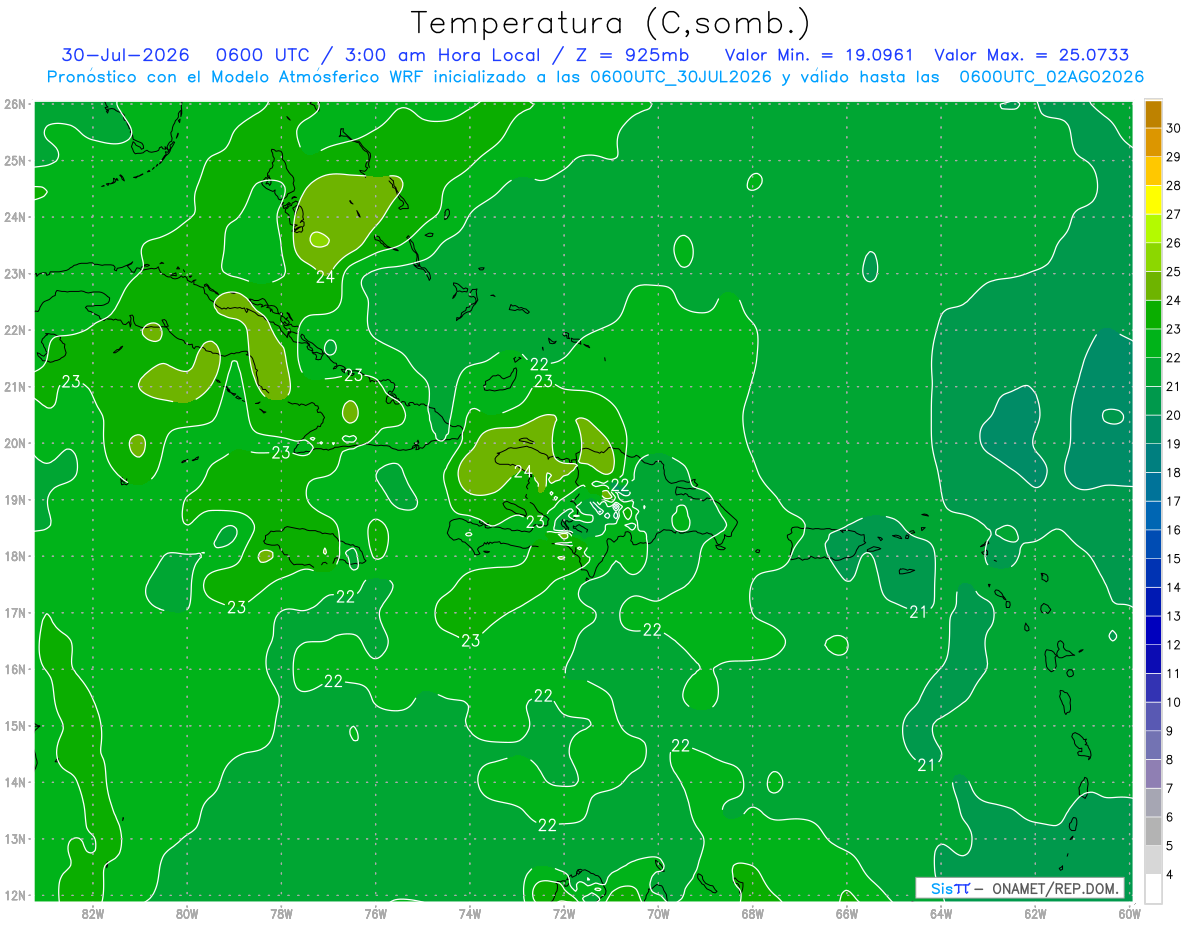Click the title "Temperatura (C,somb.)"
Screen dimensions: 1200x927
tap(611, 23)
